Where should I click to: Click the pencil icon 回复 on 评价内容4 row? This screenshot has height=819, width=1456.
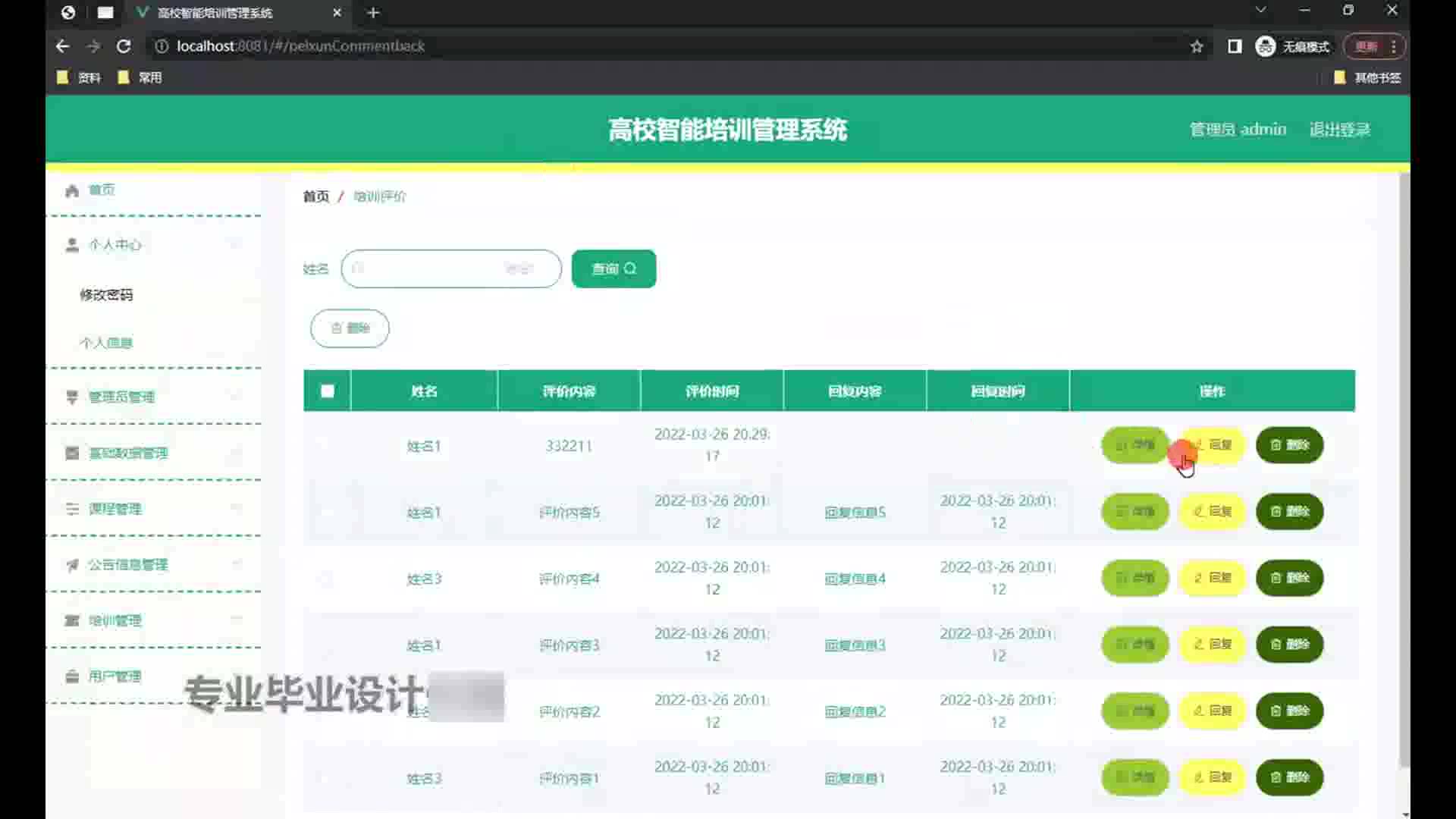[1198, 578]
